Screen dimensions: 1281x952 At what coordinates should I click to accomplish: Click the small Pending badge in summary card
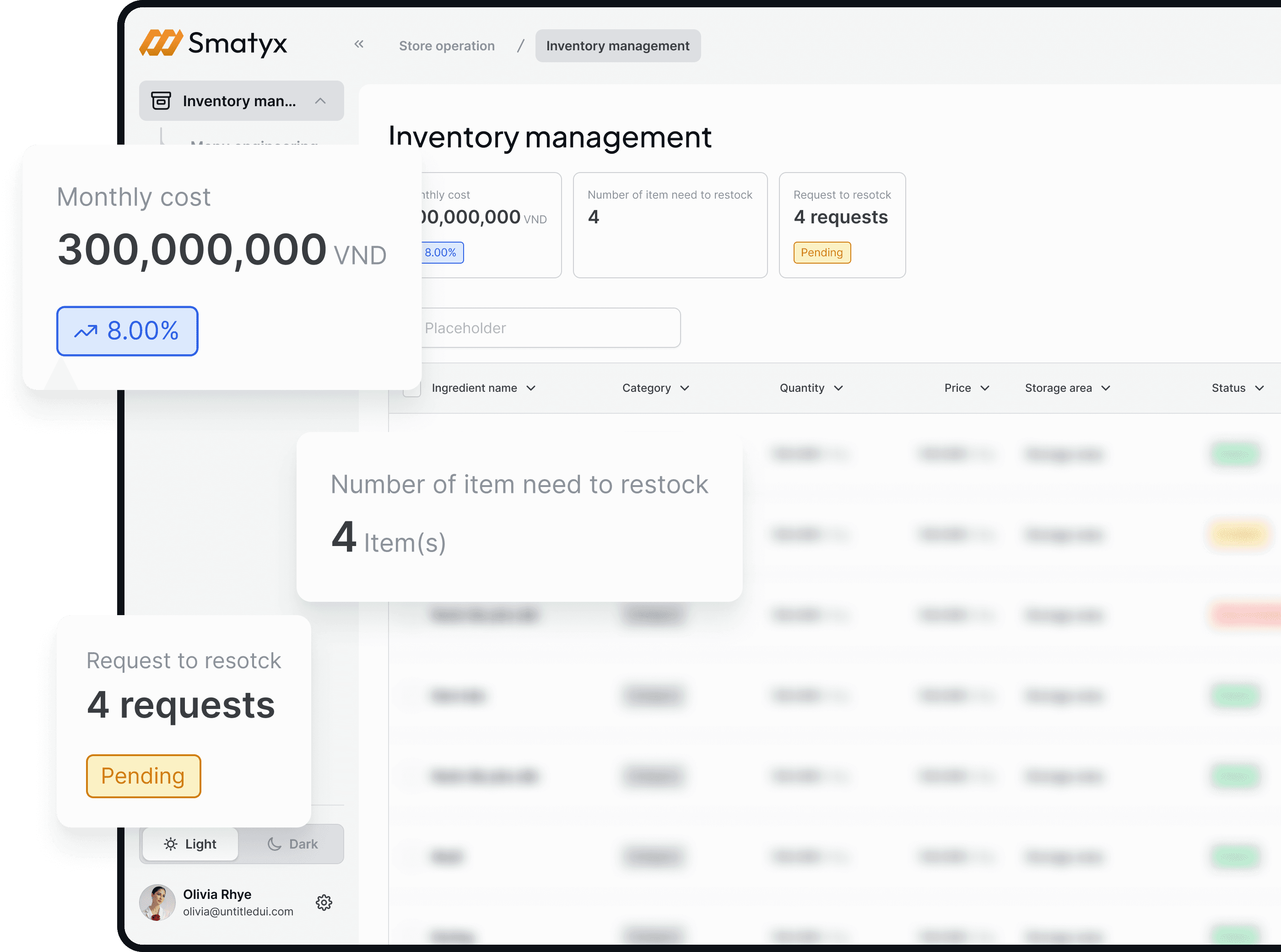pos(822,252)
